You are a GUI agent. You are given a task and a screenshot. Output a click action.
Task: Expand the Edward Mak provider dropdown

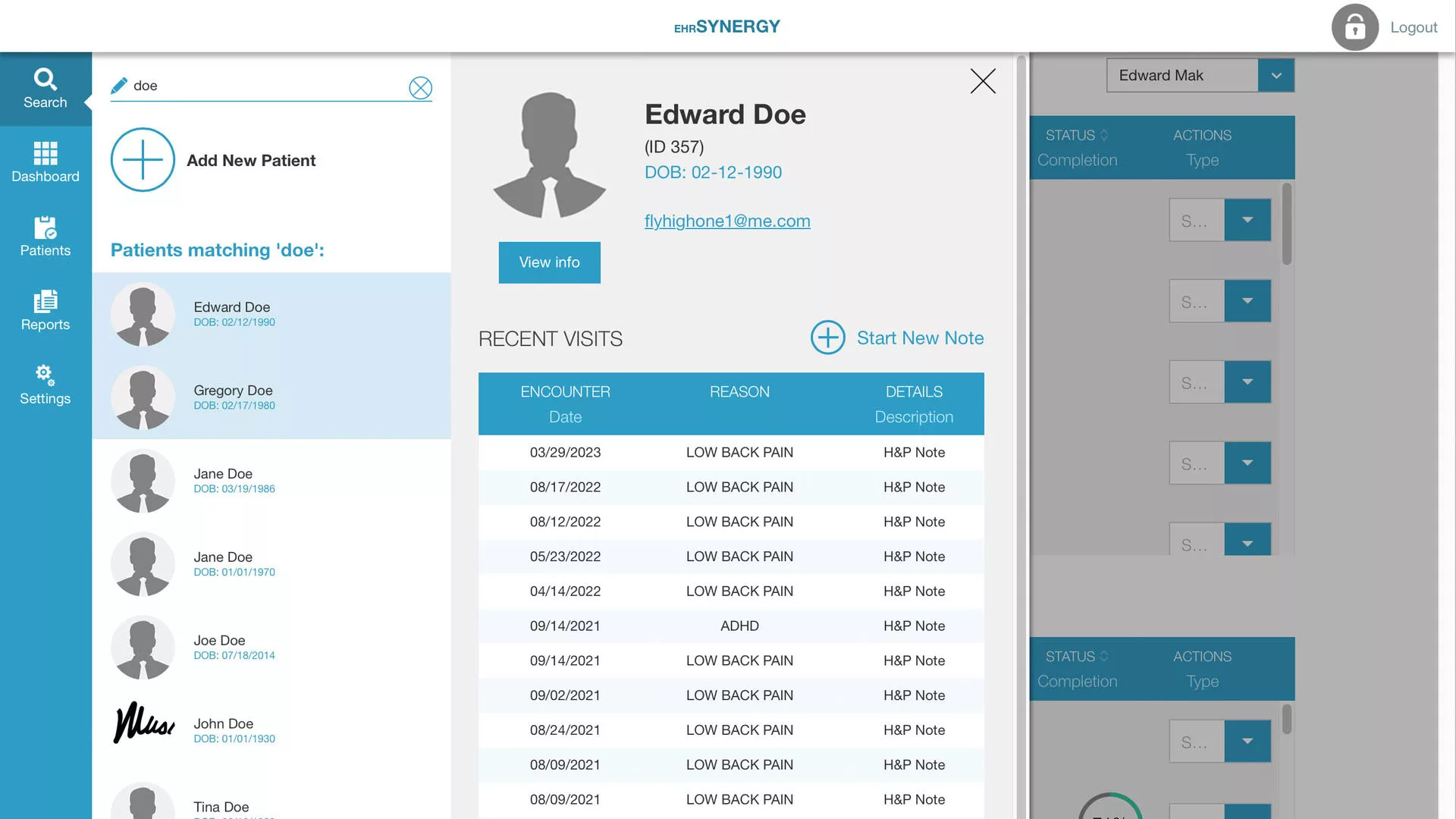1276,76
